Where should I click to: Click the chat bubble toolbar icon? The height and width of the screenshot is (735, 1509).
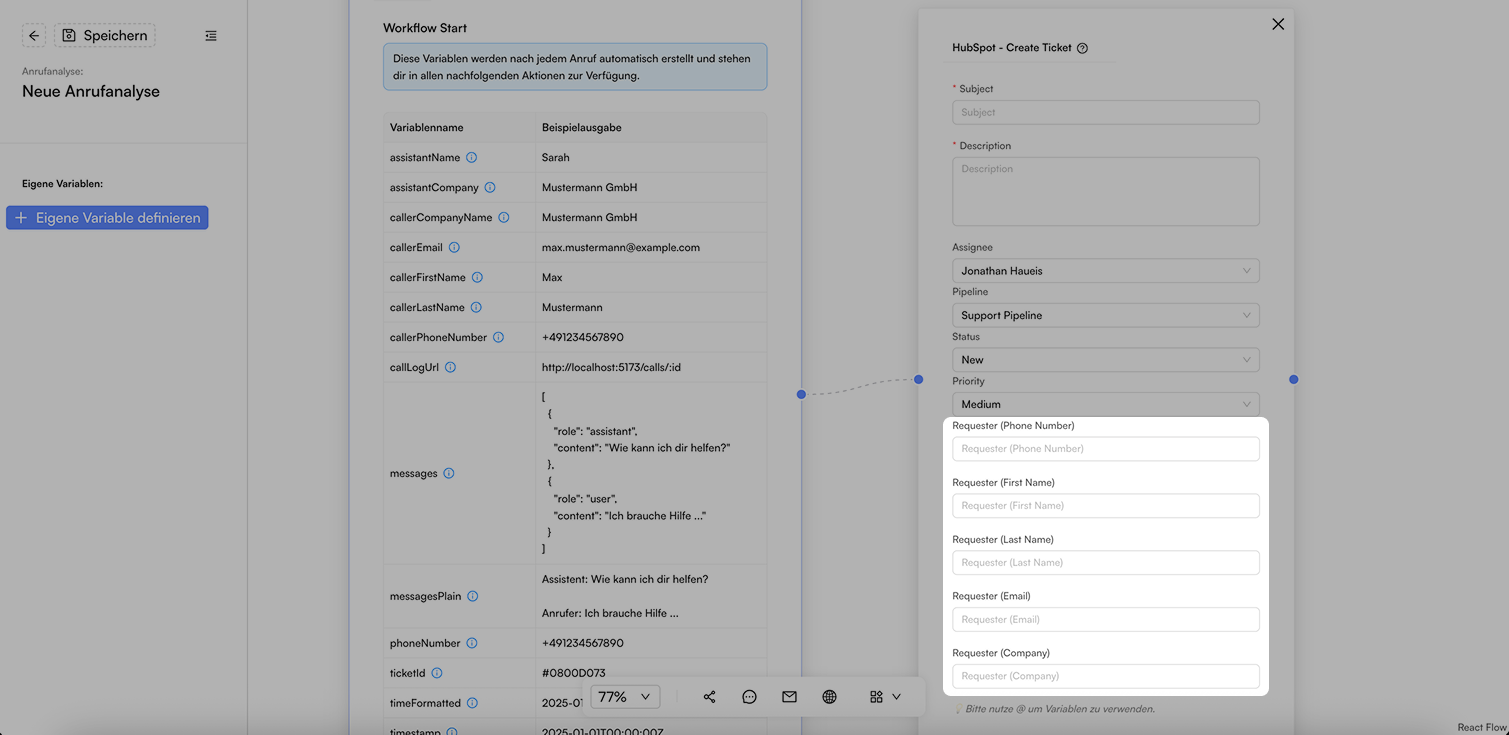(x=749, y=697)
